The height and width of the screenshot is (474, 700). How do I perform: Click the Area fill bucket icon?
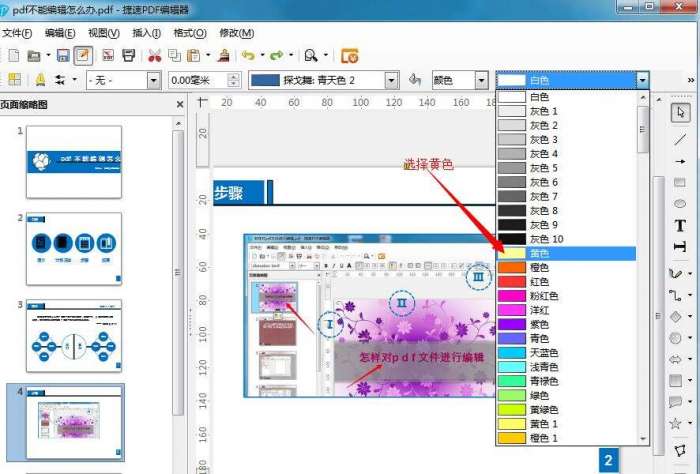[415, 80]
